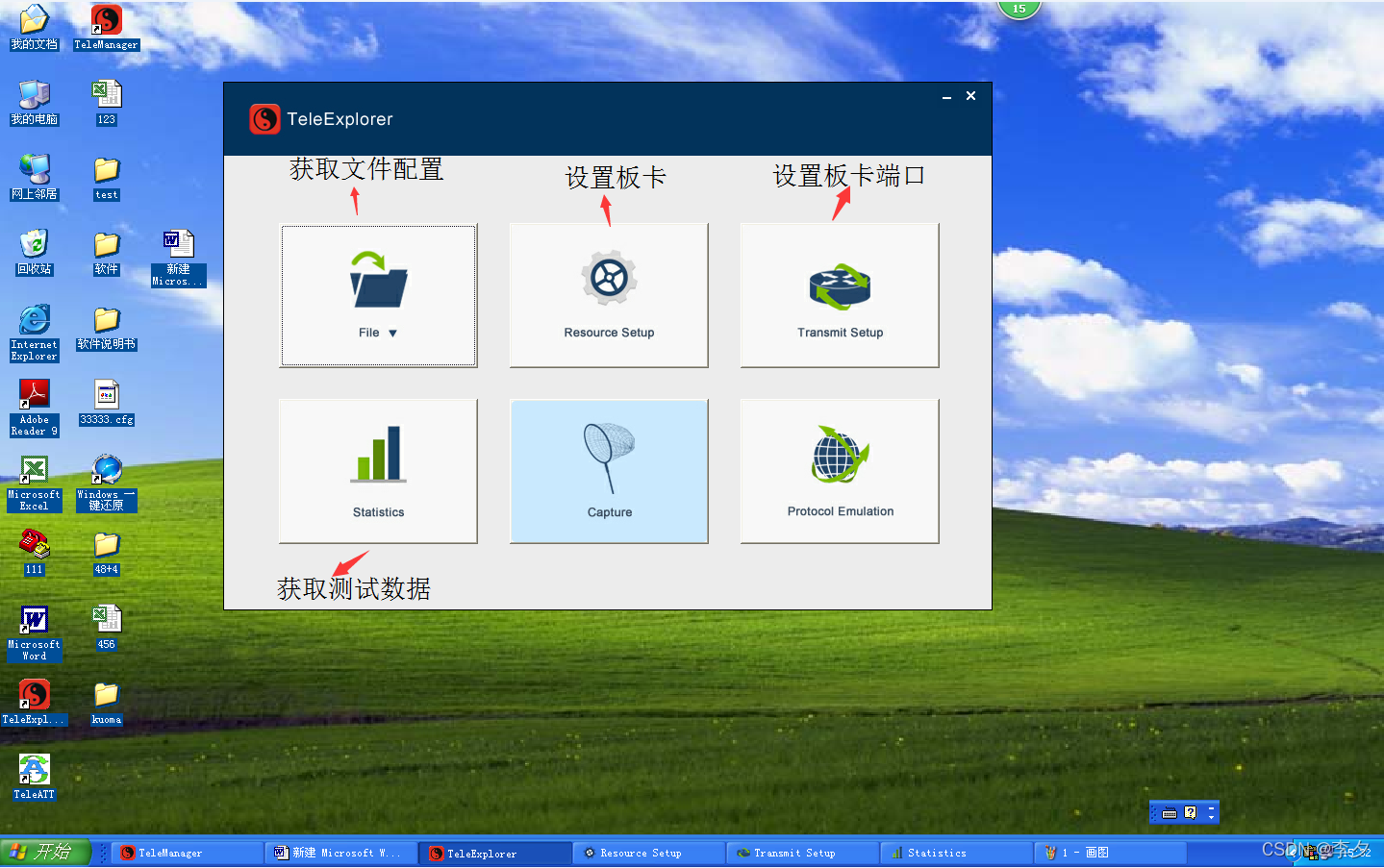Click the help icon on language bar
This screenshot has height=868, width=1384.
point(1191,812)
